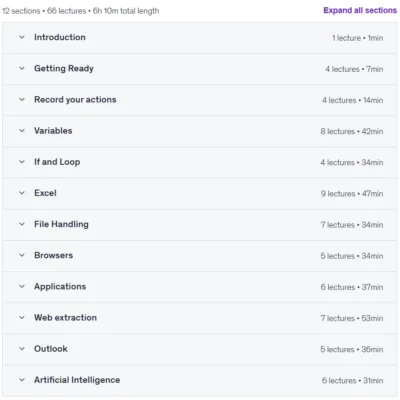The image size is (400, 400).
Task: Expand the Artificial Intelligence chevron
Action: coord(22,380)
